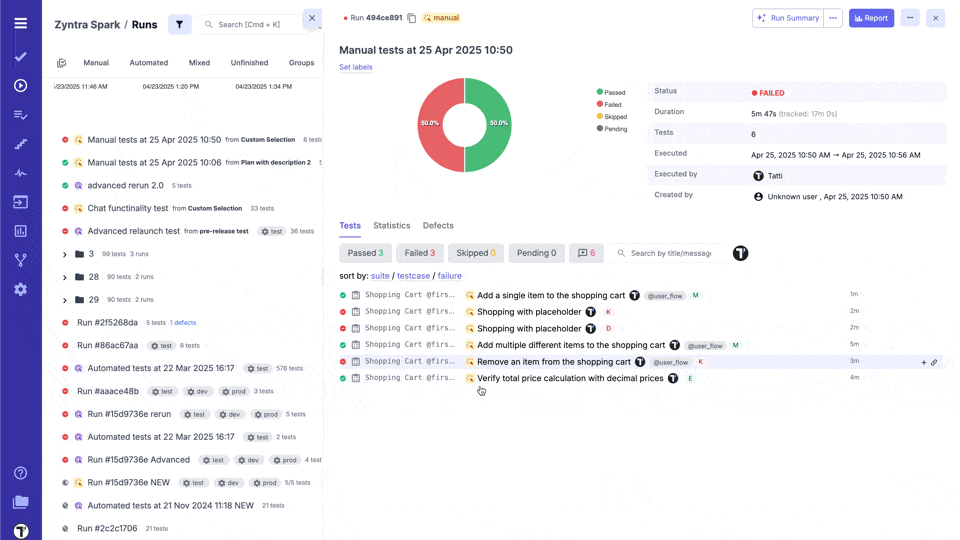Click copy link icon on highlighted test row
Viewport: 960px width, 540px height.
[934, 362]
